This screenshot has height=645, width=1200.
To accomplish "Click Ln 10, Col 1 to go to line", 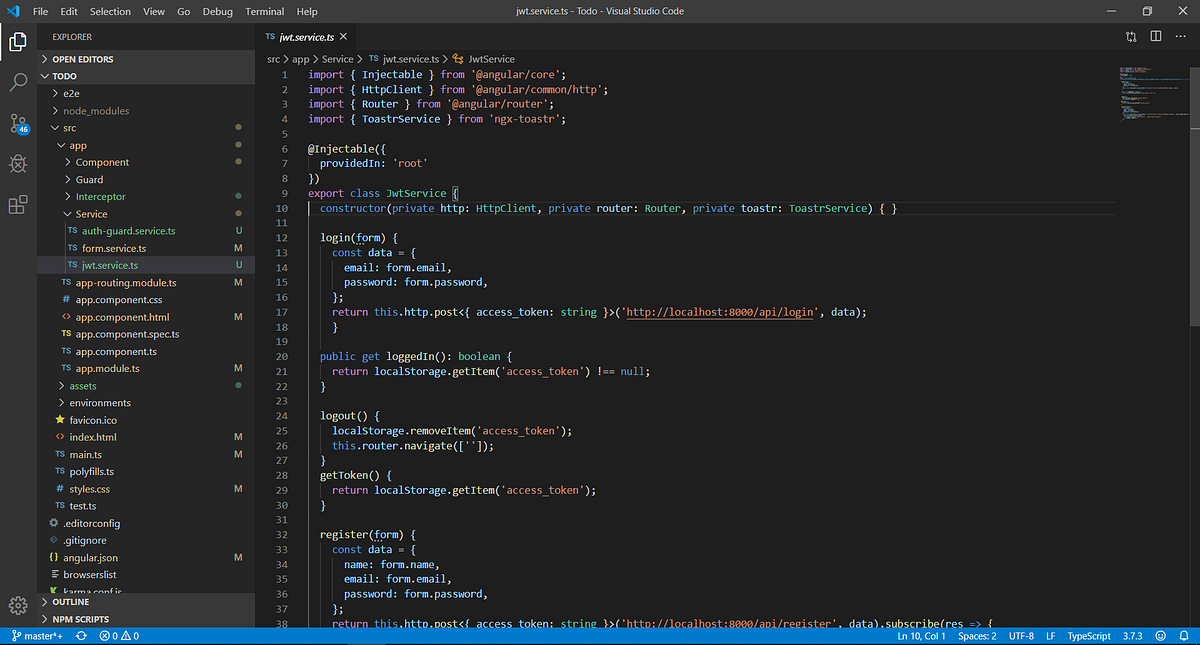I will coord(920,635).
